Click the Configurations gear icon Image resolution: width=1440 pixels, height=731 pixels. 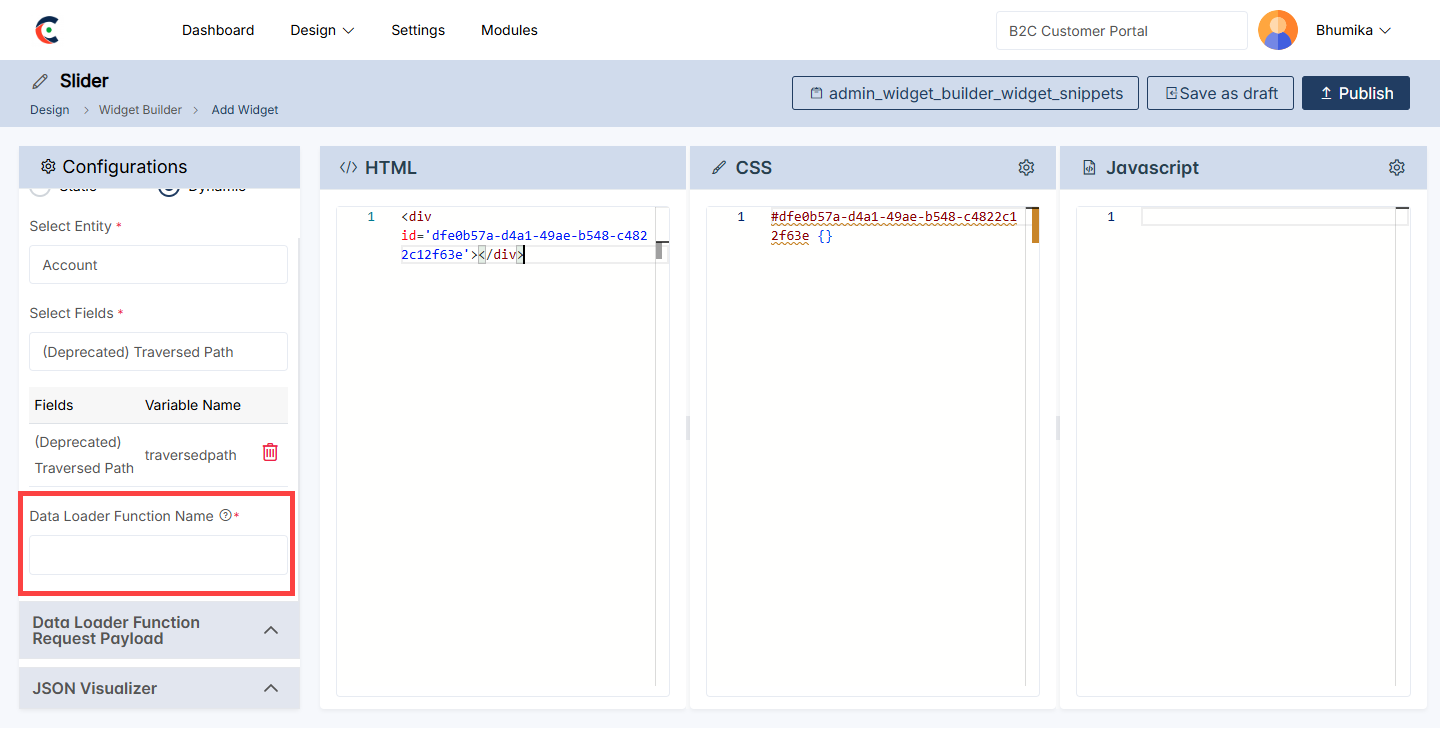pyautogui.click(x=48, y=167)
